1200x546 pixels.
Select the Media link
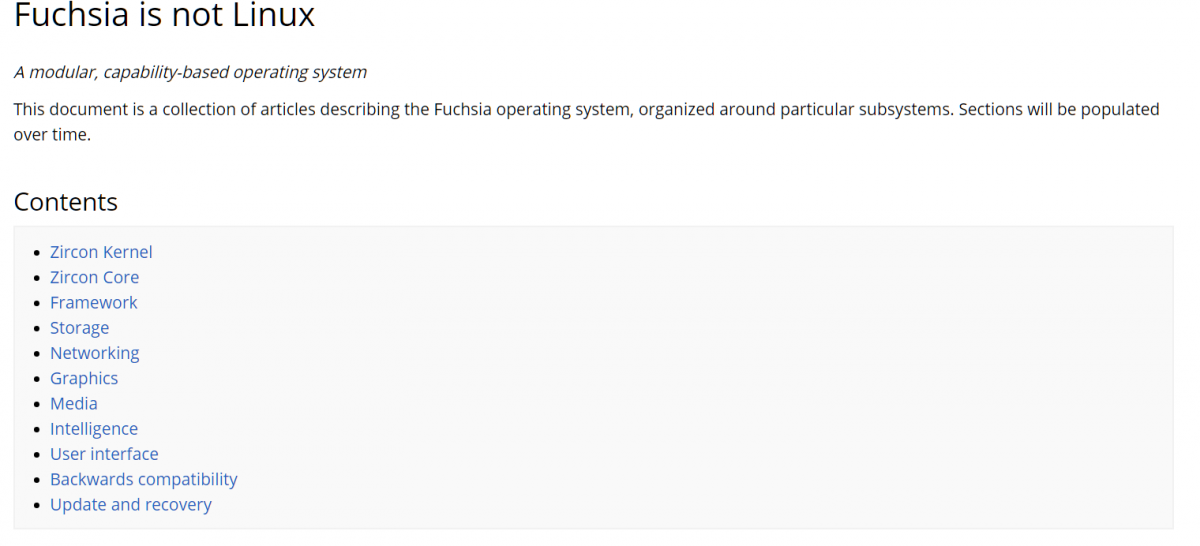point(74,403)
